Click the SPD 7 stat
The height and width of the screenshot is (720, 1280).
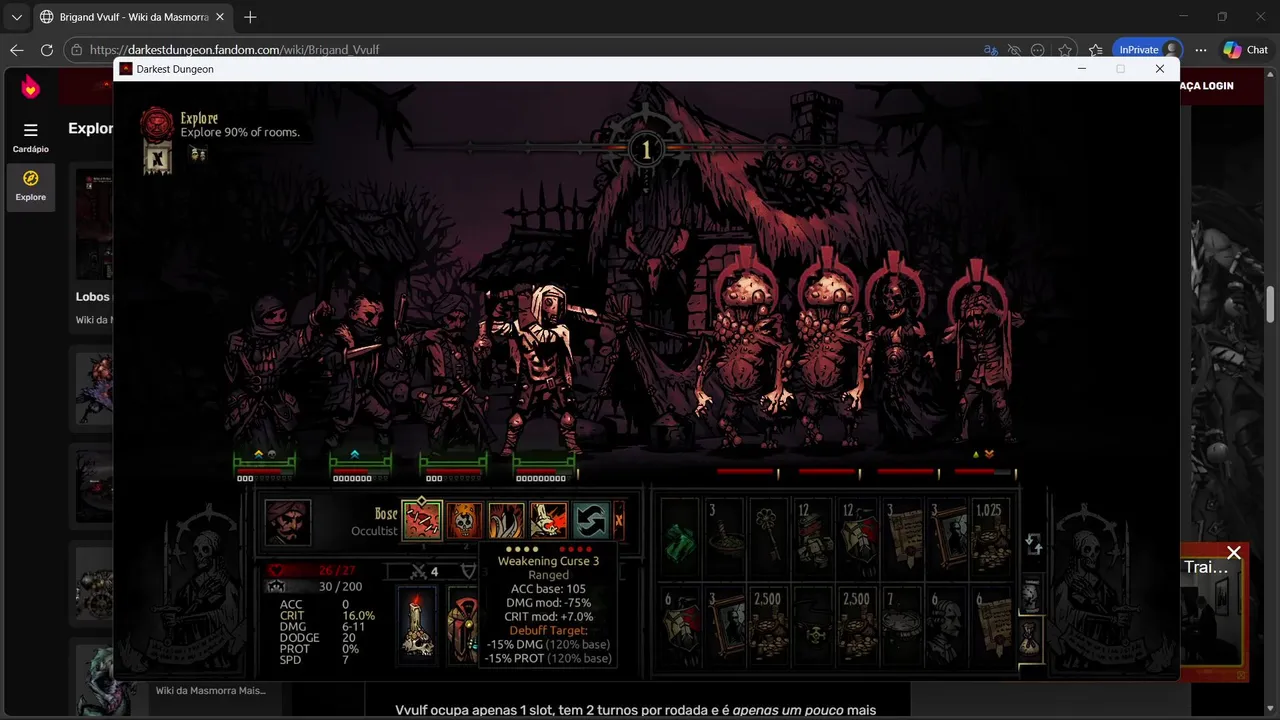(314, 660)
